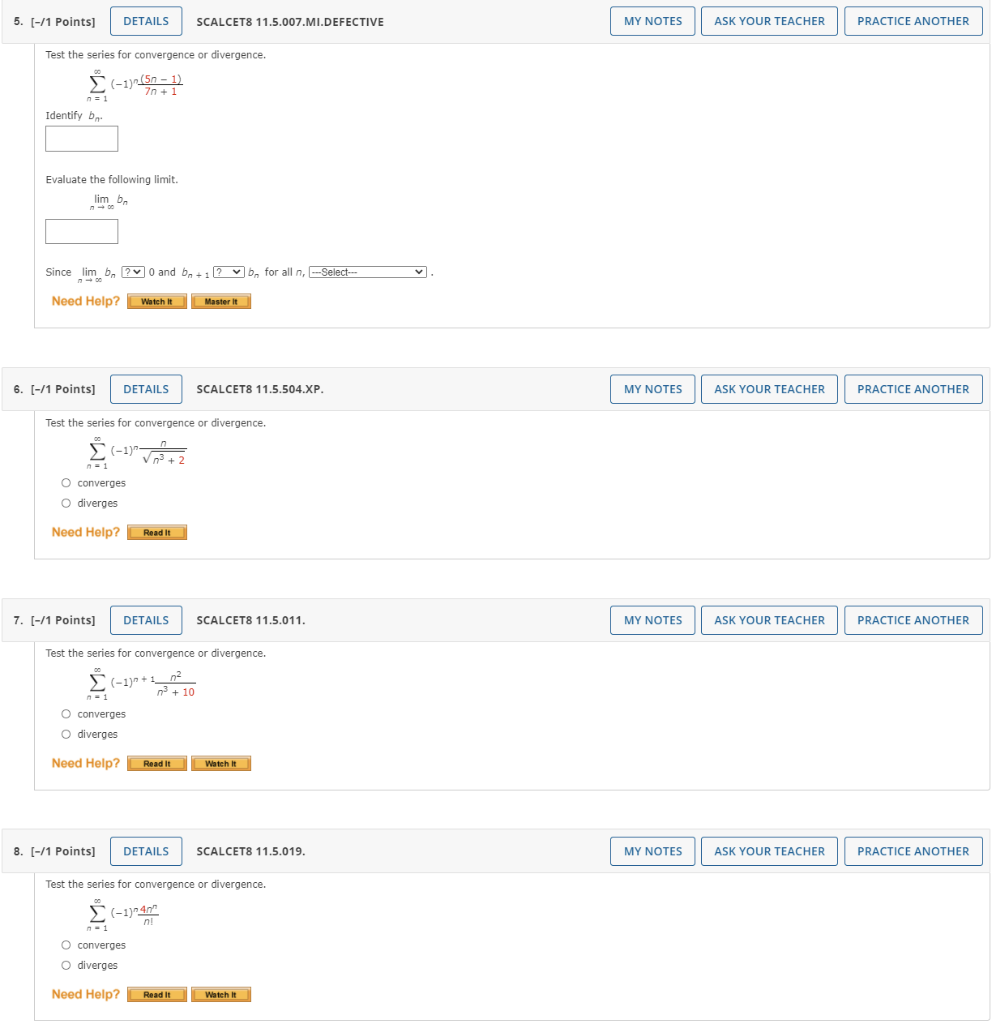Click MY NOTES on problem 5
The height and width of the screenshot is (1024, 992).
click(652, 20)
